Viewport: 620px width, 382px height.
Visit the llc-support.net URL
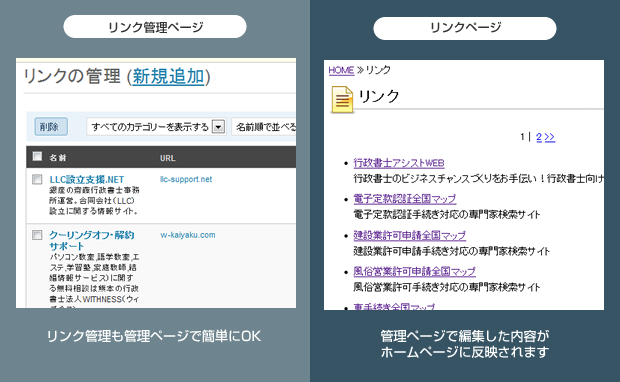(186, 179)
